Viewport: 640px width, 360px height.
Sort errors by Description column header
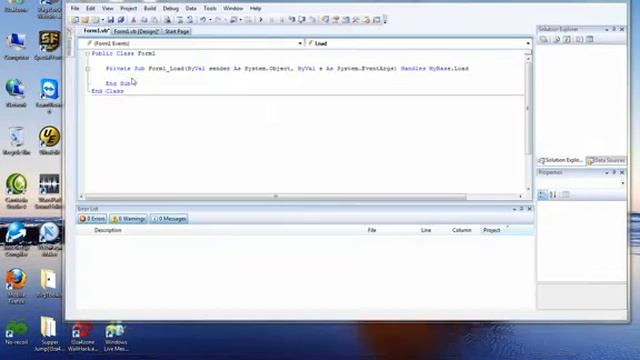click(108, 230)
